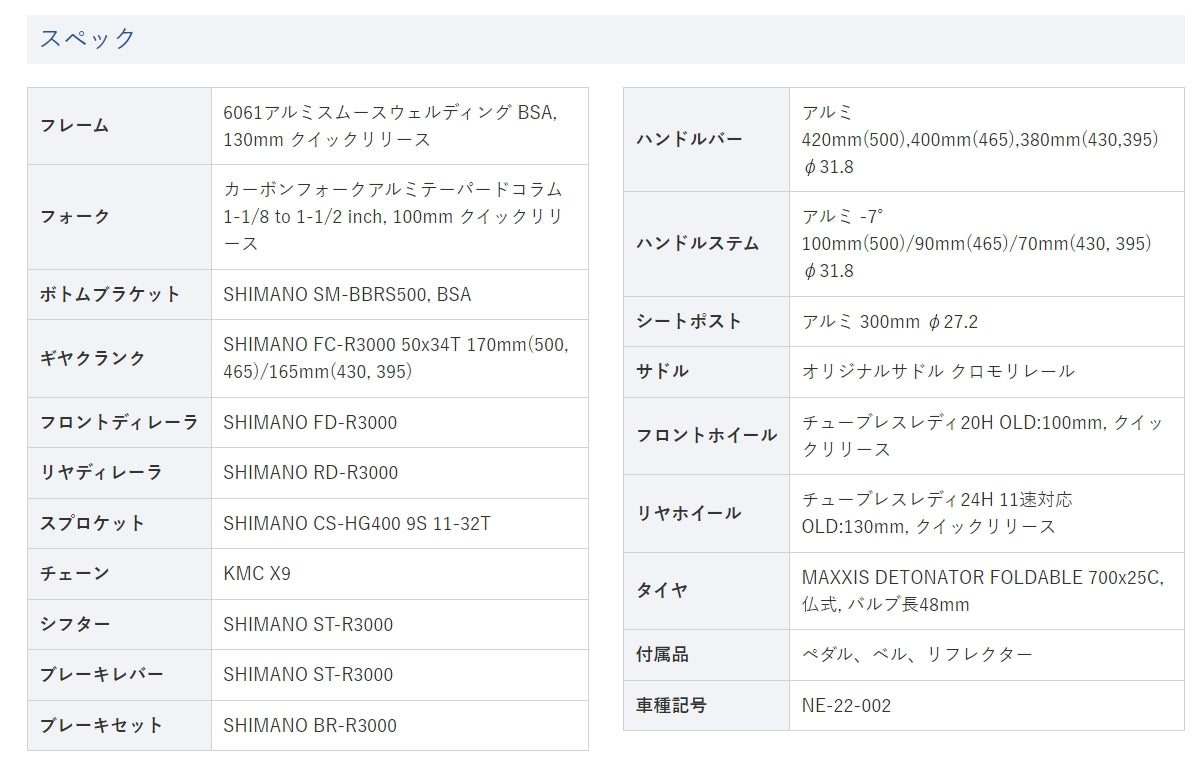Click the スペック section heading
Image resolution: width=1197 pixels, height=767 pixels.
point(88,39)
